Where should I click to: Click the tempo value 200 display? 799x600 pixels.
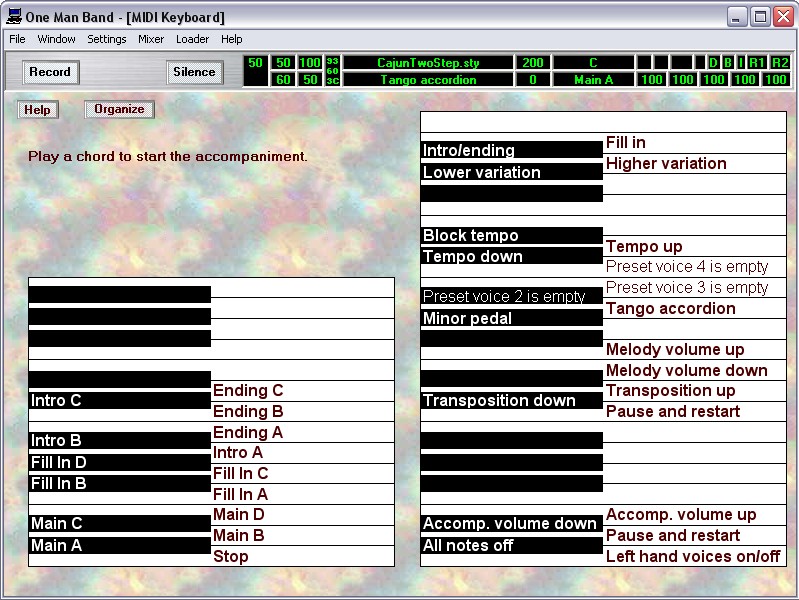pyautogui.click(x=532, y=63)
